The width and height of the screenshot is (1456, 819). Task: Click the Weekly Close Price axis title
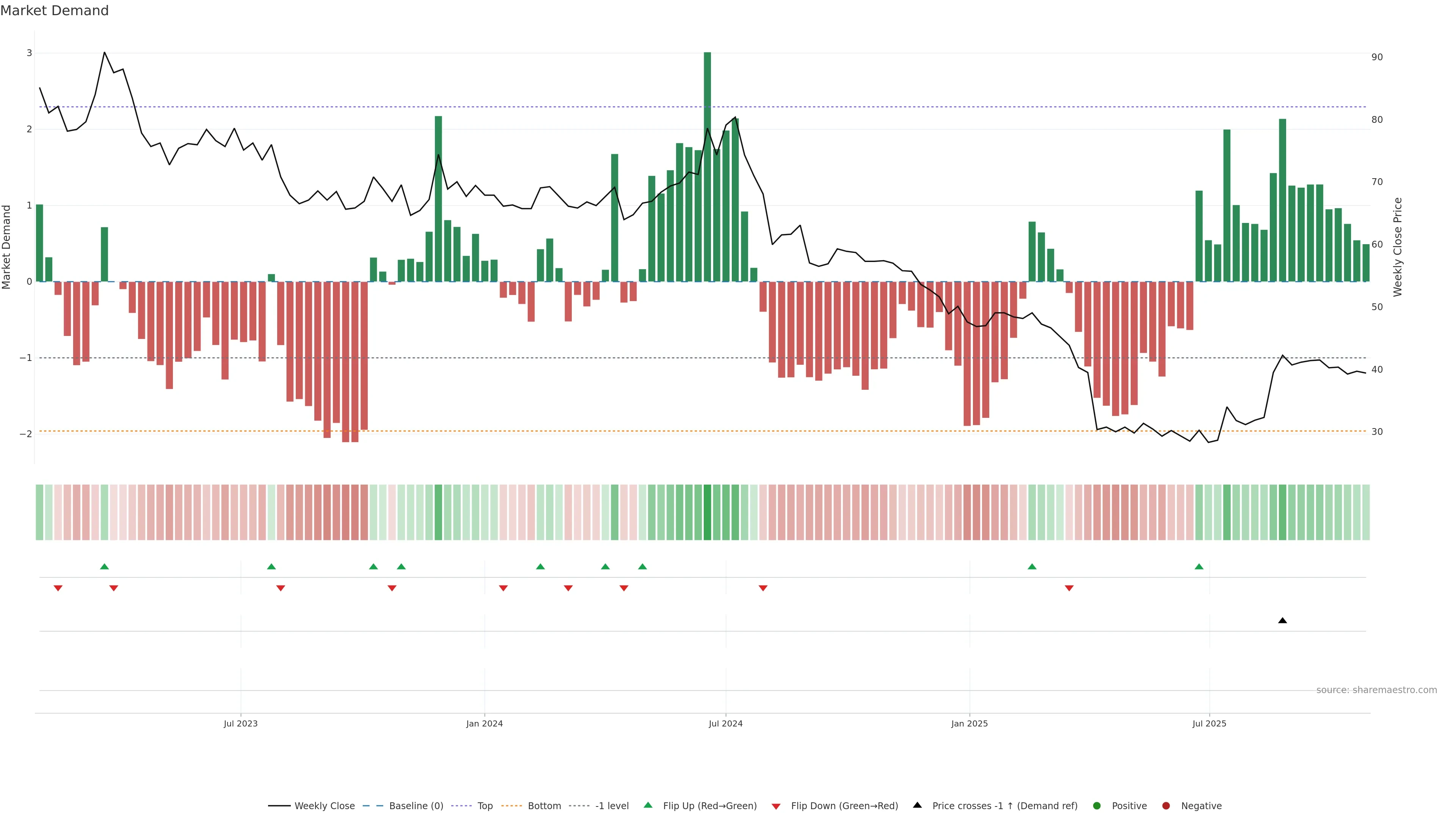click(1397, 247)
